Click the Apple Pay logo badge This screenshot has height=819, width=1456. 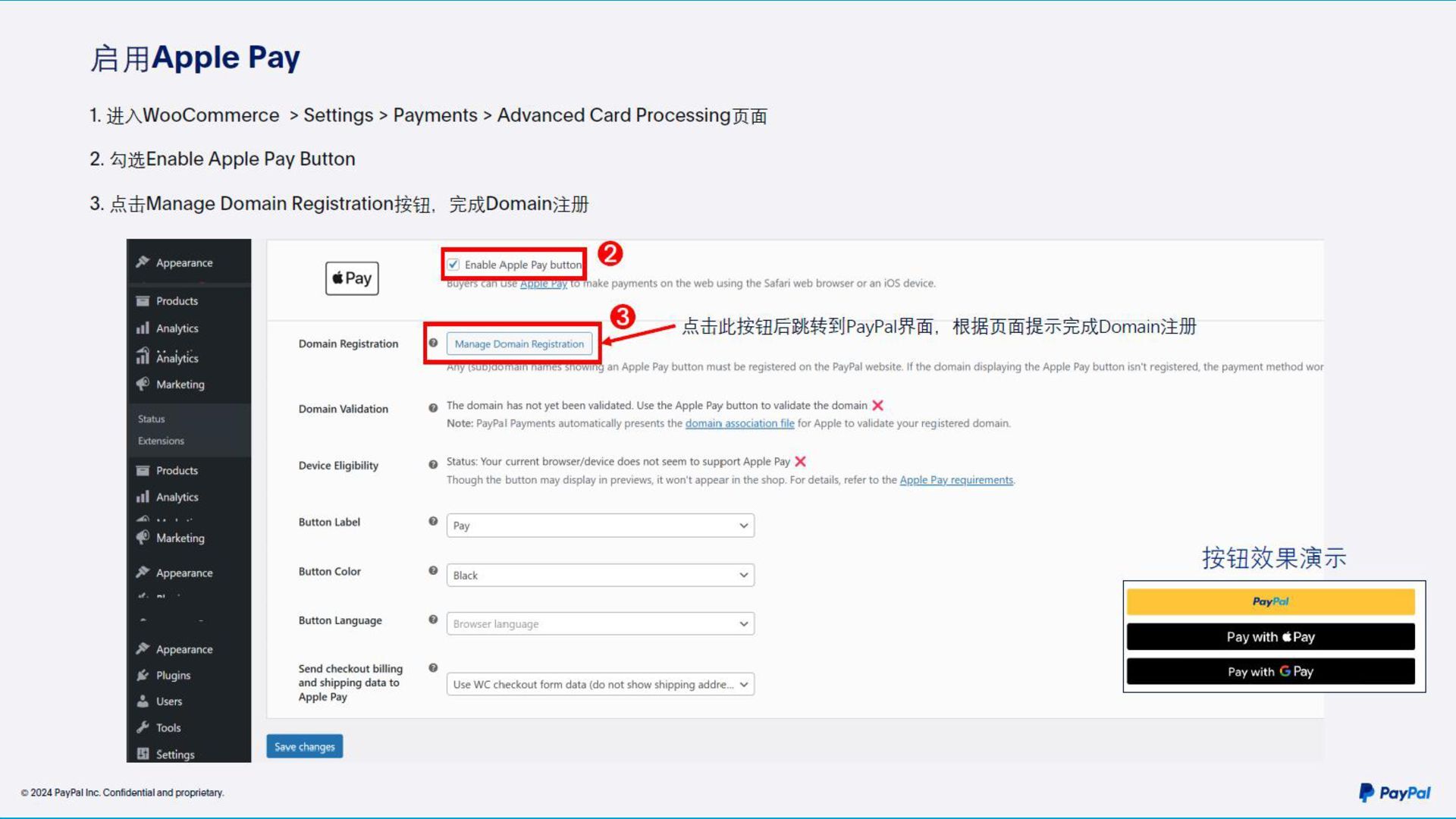tap(352, 278)
